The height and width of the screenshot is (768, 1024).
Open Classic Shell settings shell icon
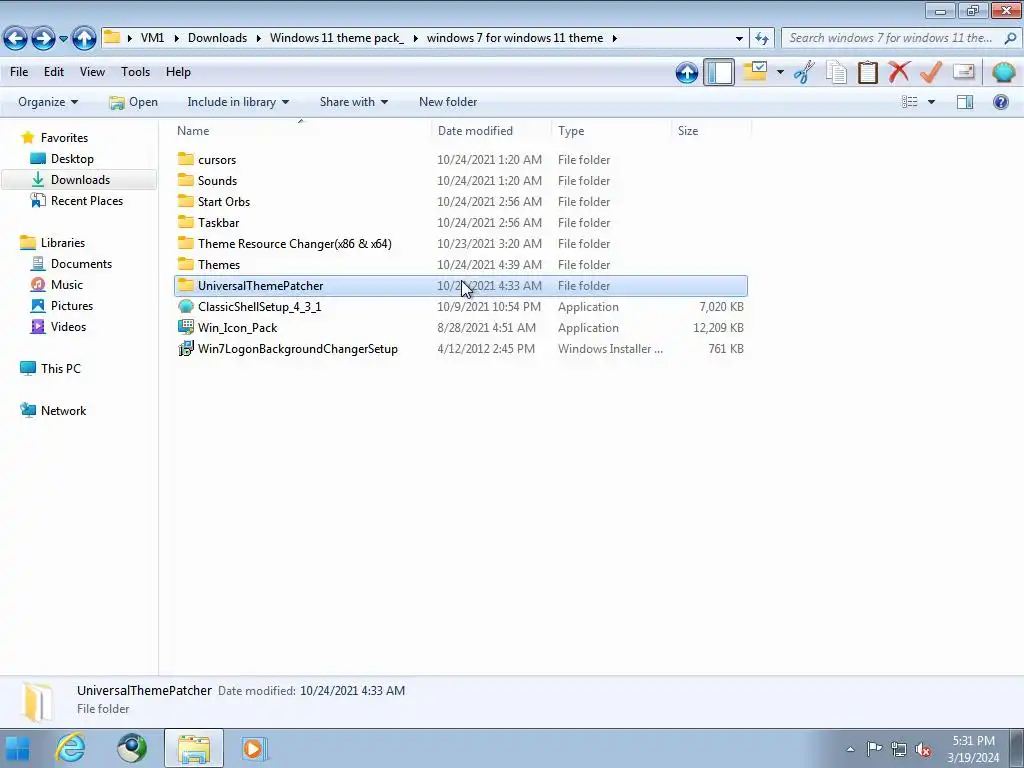tap(1003, 72)
